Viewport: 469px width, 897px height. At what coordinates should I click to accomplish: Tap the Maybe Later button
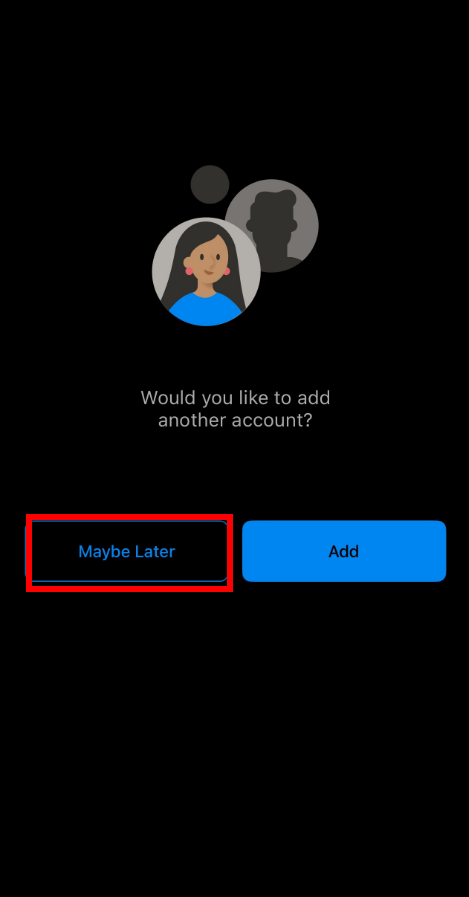(x=127, y=551)
